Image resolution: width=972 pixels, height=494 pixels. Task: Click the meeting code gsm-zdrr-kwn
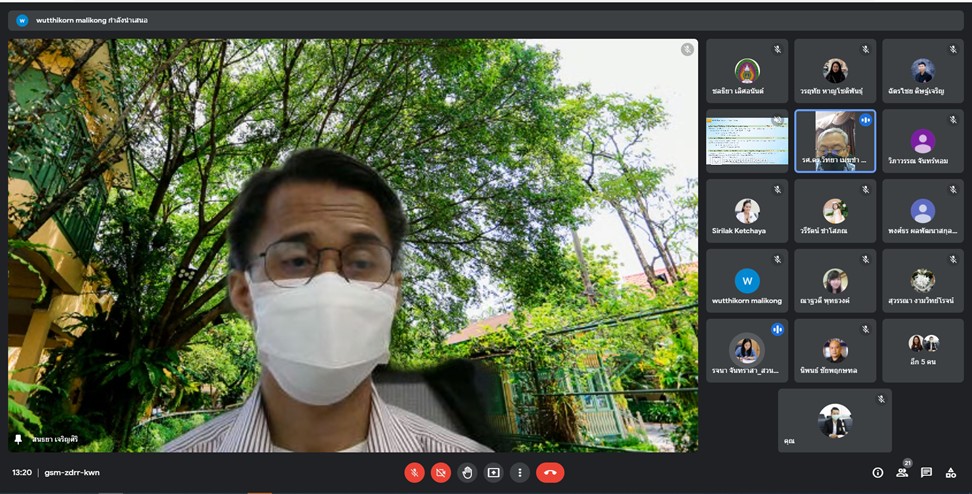70,472
